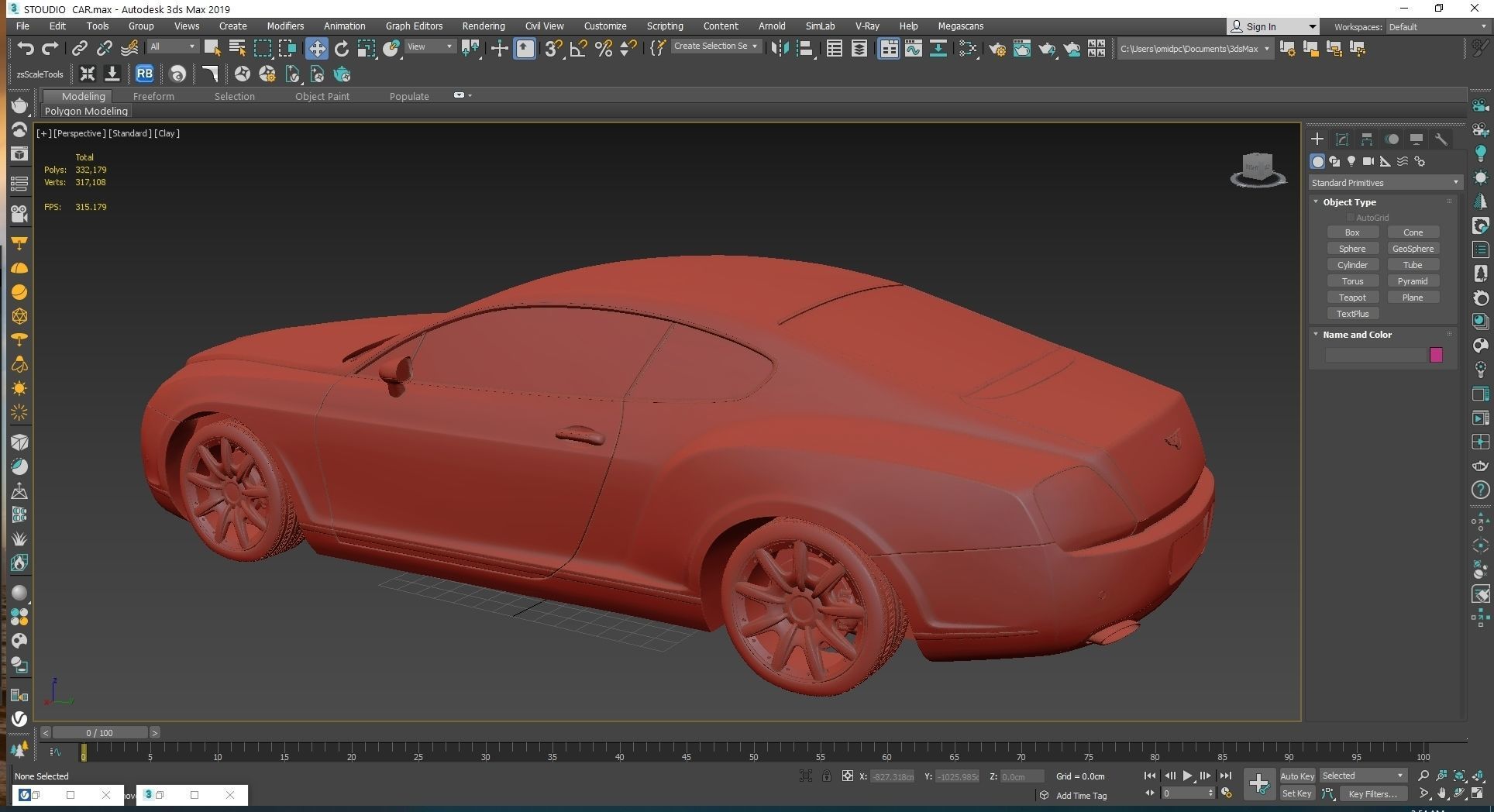Screen dimensions: 1494x812
Task: Go to the End frame button
Action: tap(1225, 776)
